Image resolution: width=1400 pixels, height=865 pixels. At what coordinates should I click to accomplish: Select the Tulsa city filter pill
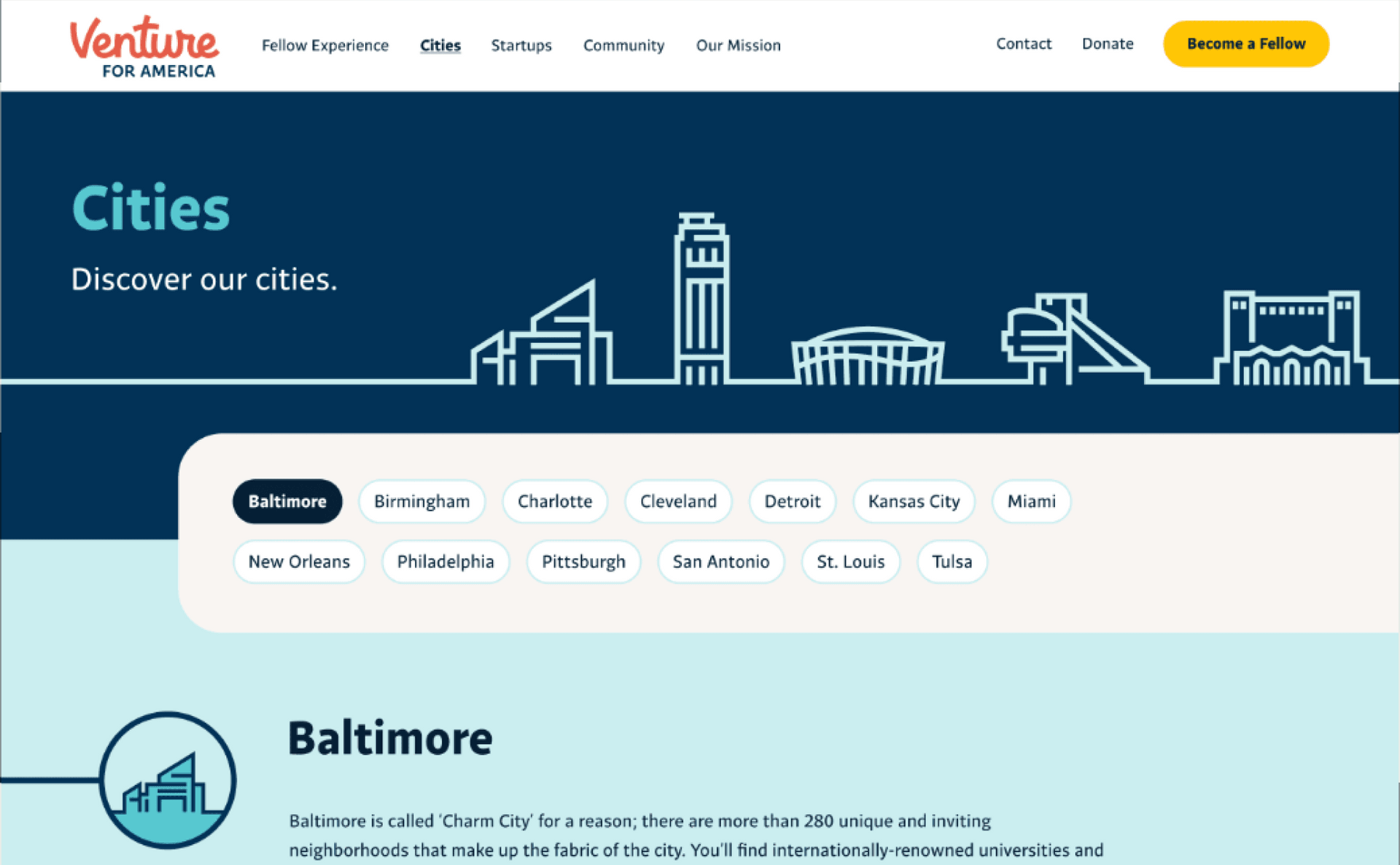(x=952, y=562)
